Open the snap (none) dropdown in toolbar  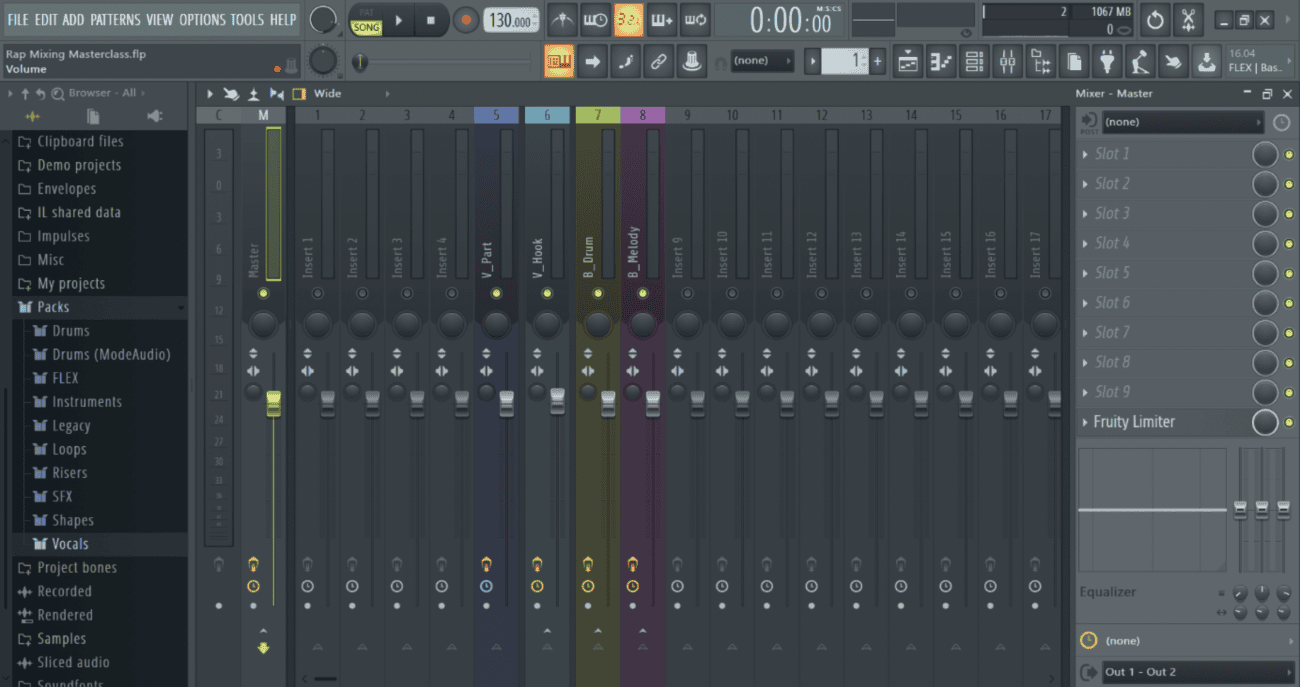(762, 61)
